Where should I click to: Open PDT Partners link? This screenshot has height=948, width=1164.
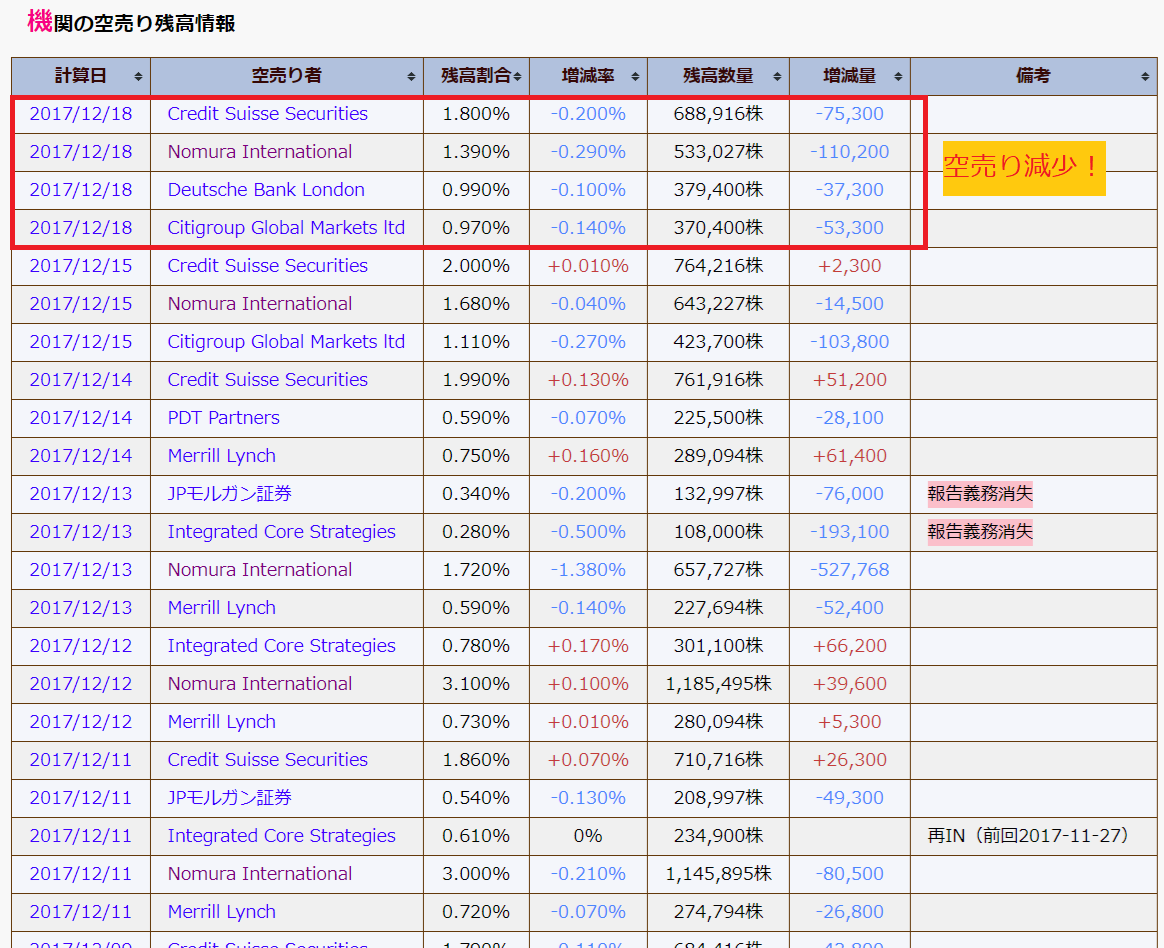pyautogui.click(x=223, y=417)
